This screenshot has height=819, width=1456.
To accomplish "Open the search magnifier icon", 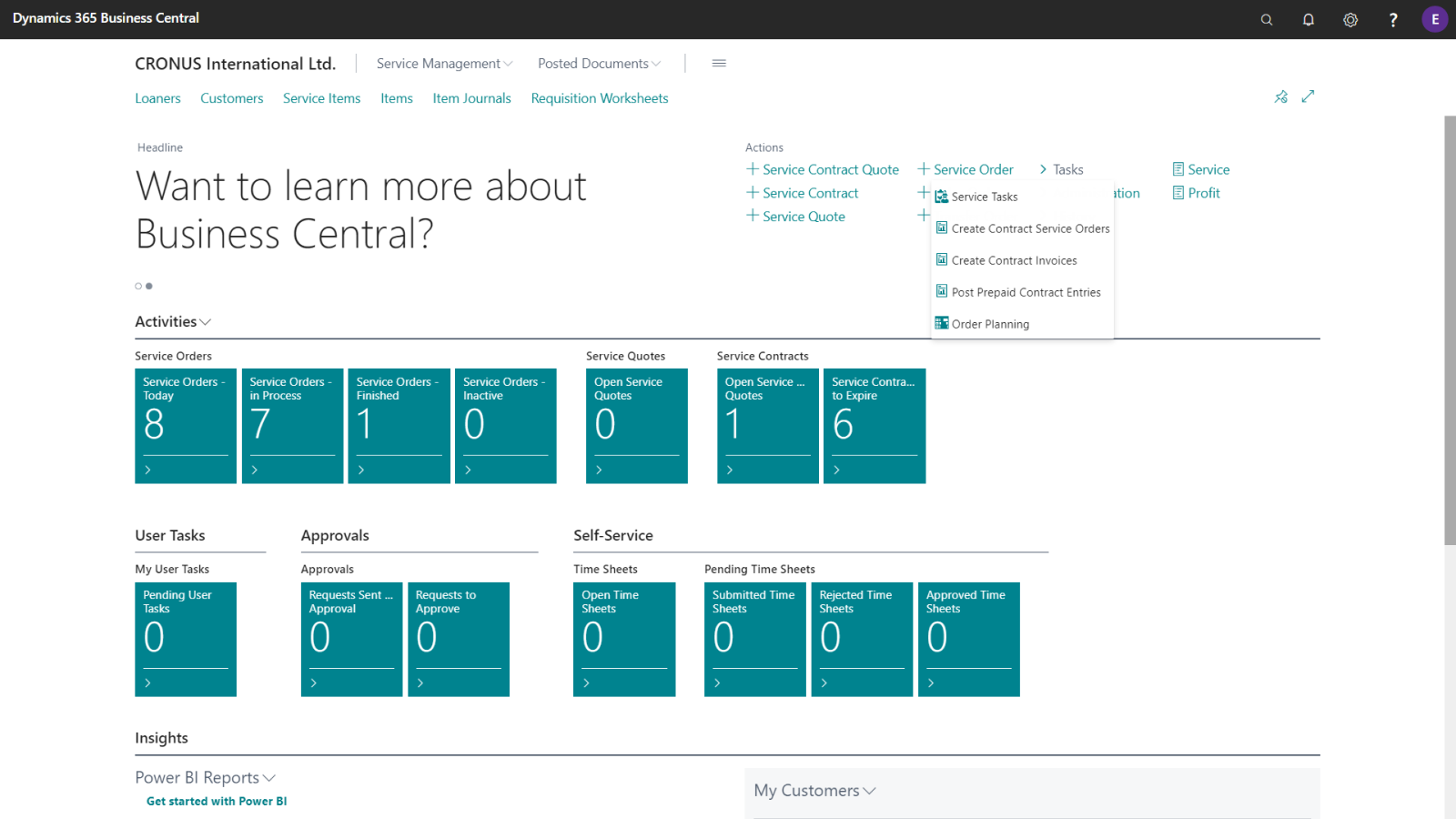I will tap(1266, 19).
